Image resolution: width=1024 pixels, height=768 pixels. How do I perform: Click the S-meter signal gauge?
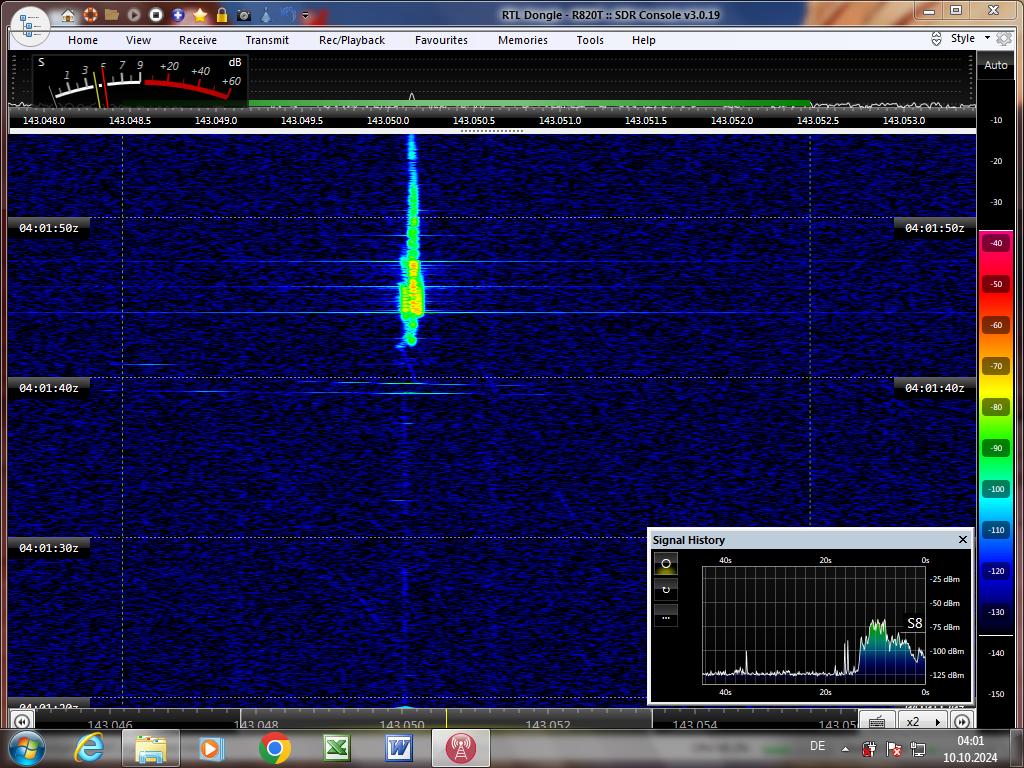point(140,81)
